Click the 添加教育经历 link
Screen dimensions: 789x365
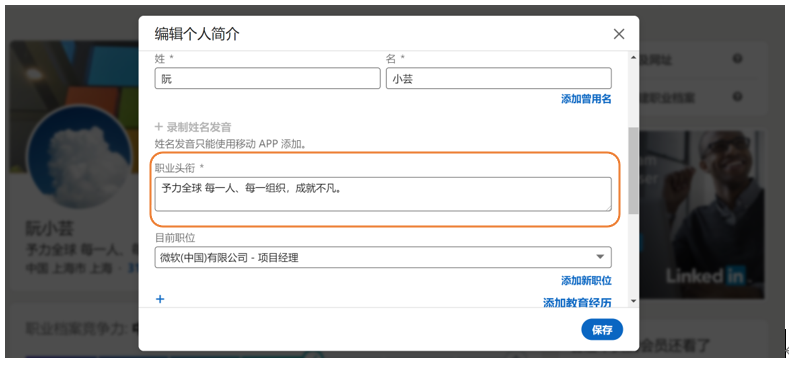[577, 302]
